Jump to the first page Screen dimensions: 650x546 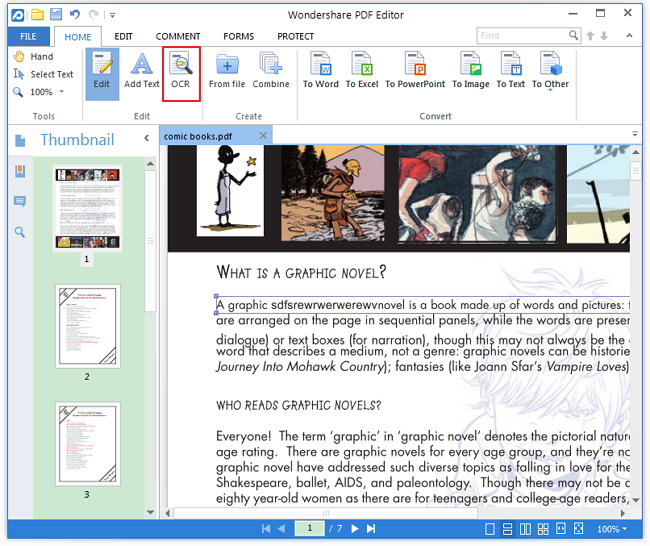click(x=266, y=529)
